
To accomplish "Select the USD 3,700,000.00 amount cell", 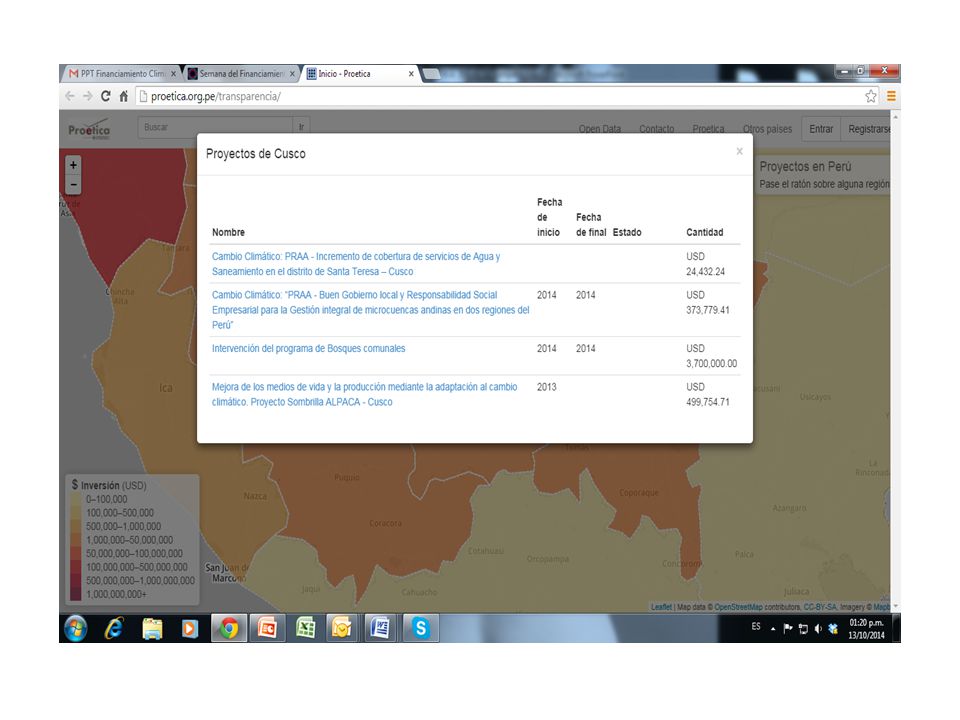I will click(711, 356).
